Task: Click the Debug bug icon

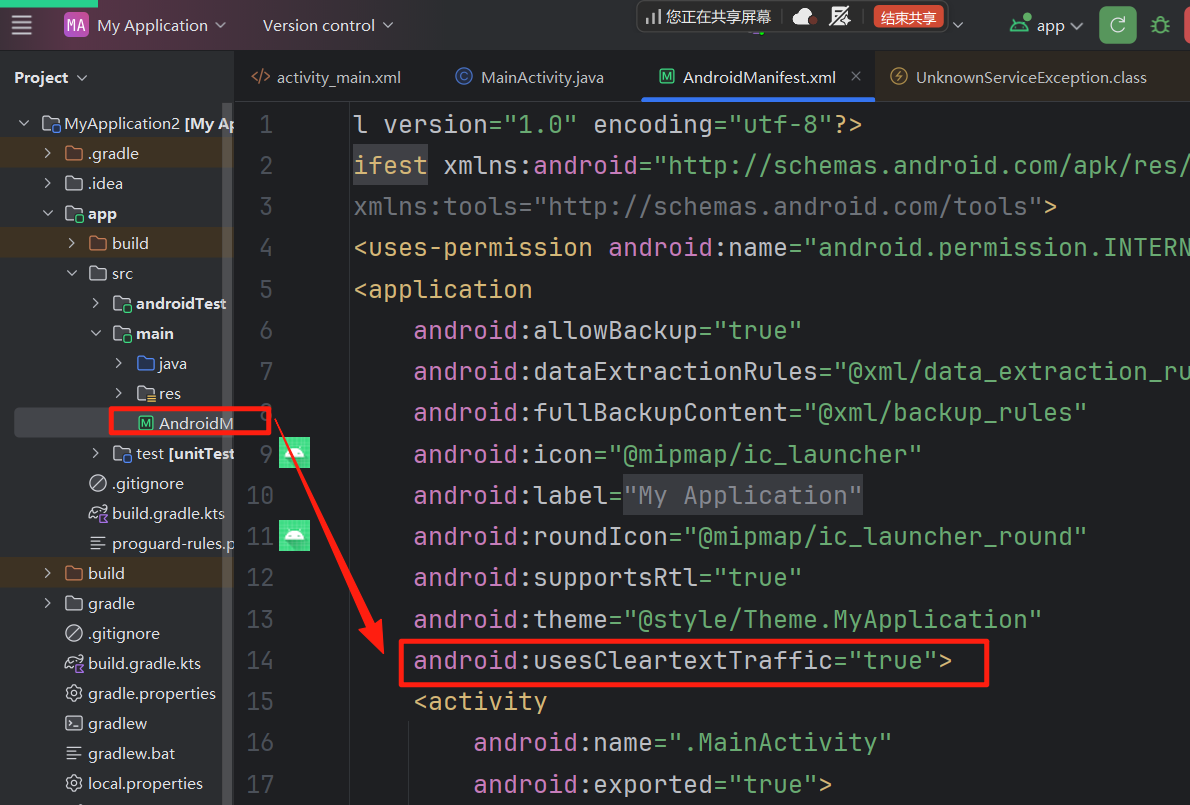Action: click(x=1160, y=25)
